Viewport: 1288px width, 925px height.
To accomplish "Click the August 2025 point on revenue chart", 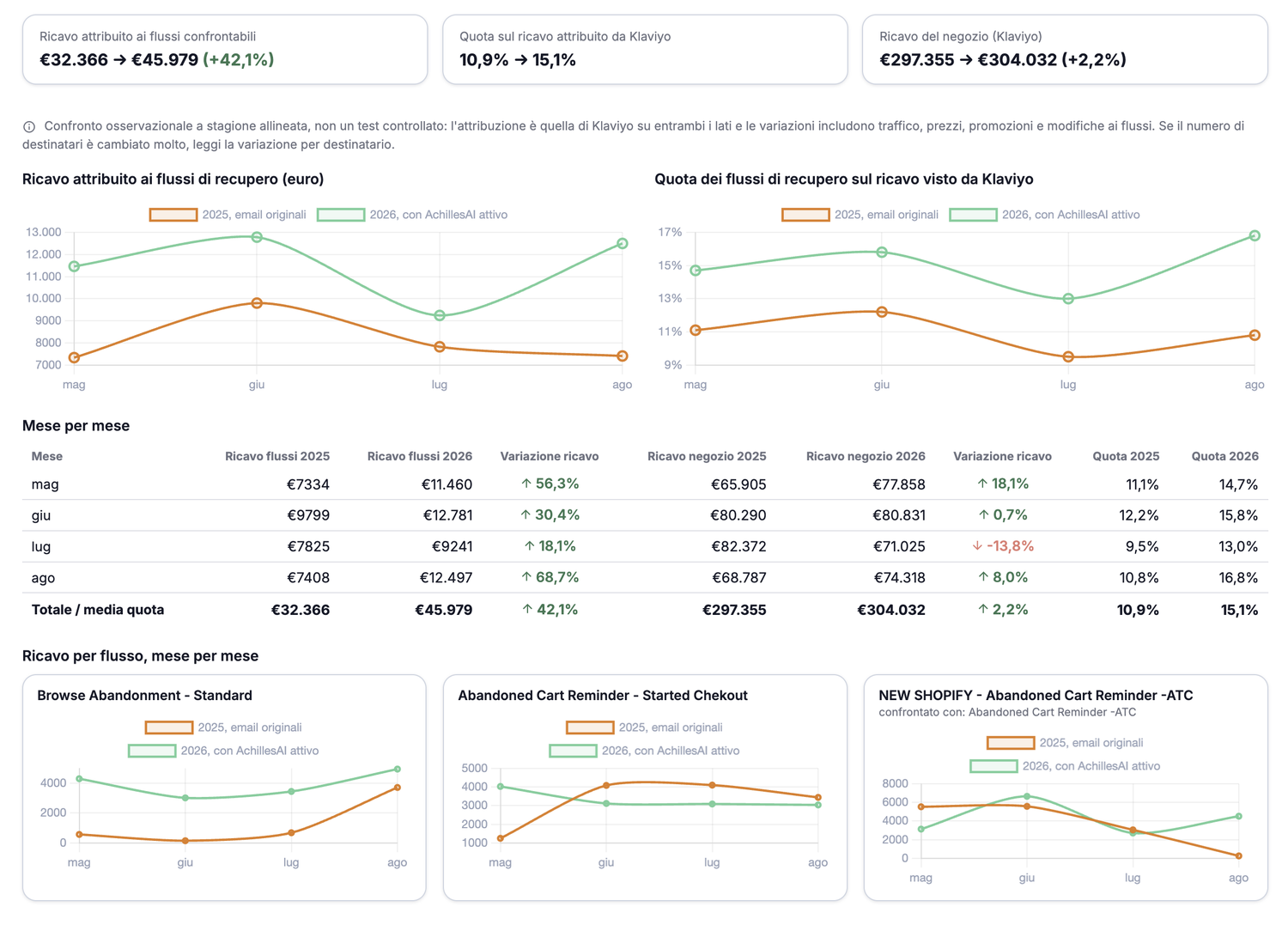I will coord(623,356).
